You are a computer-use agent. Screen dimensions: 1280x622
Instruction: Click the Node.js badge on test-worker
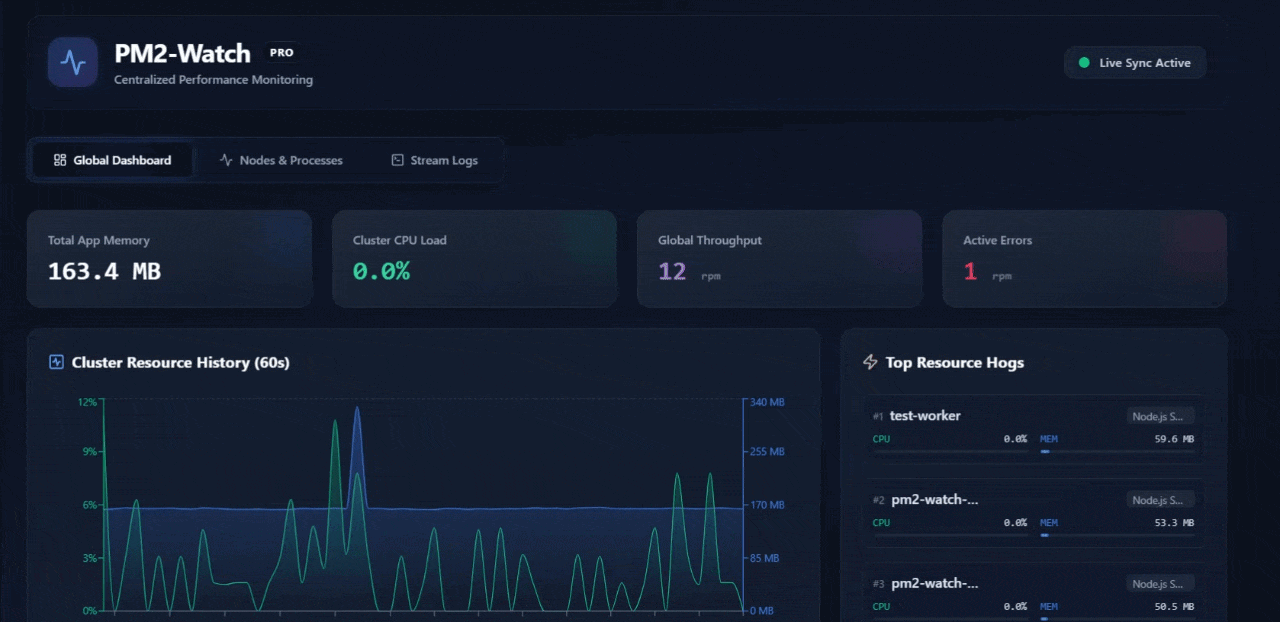pos(1160,416)
